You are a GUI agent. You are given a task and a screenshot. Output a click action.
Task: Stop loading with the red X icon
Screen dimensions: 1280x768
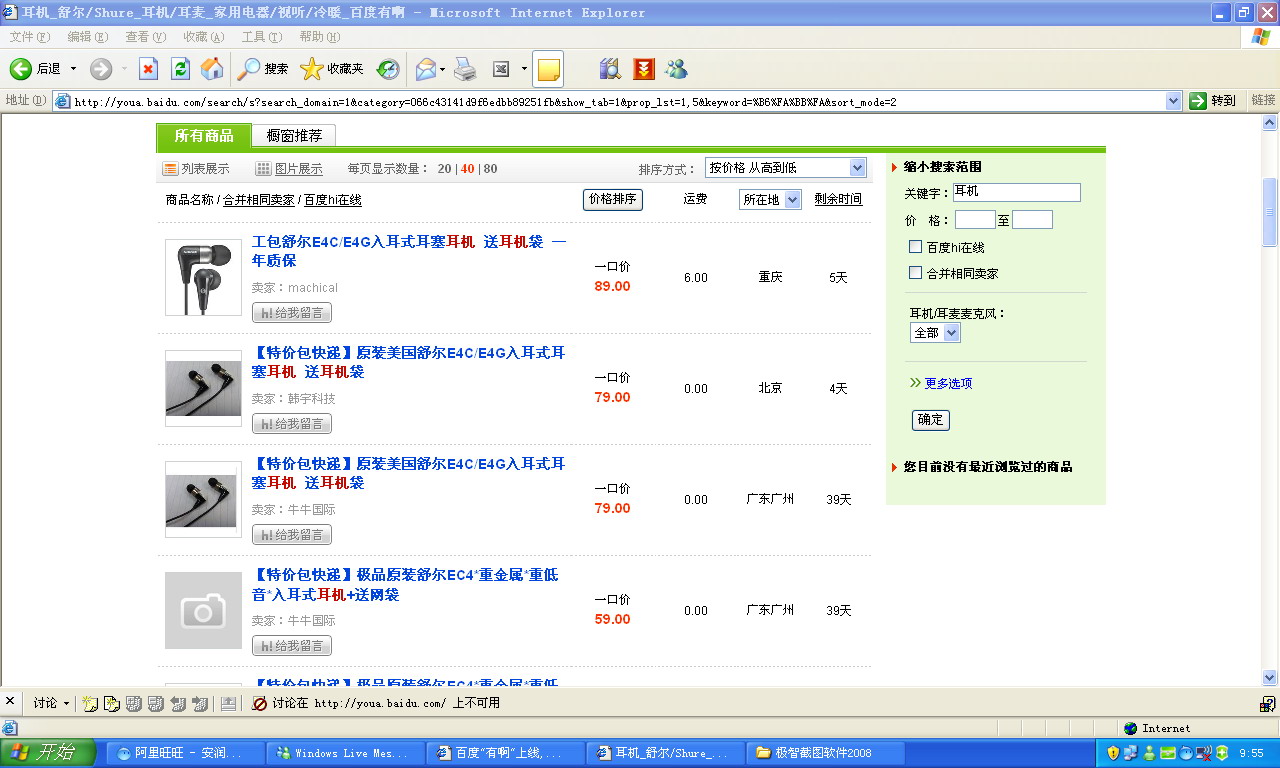tap(148, 69)
